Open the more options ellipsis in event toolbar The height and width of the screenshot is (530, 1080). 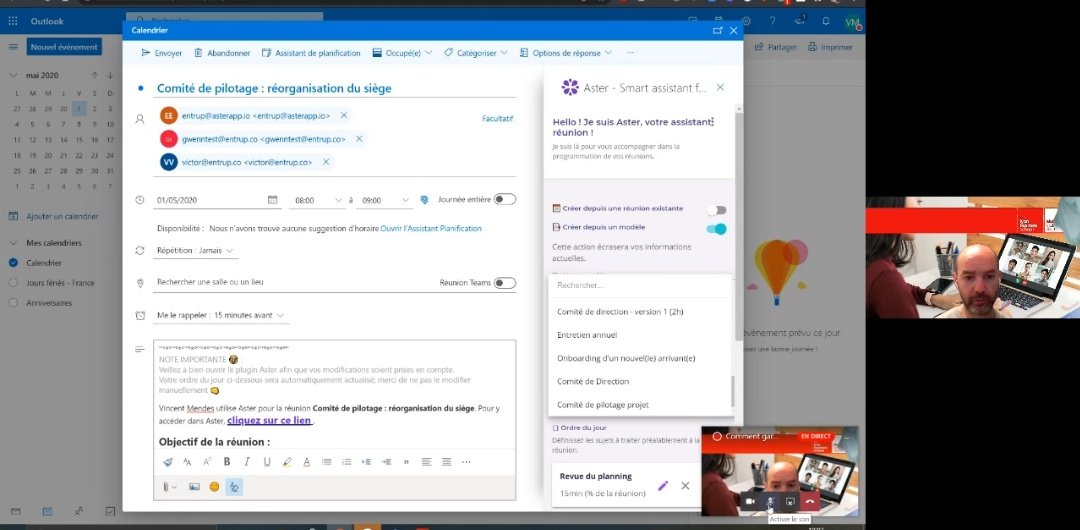point(630,53)
